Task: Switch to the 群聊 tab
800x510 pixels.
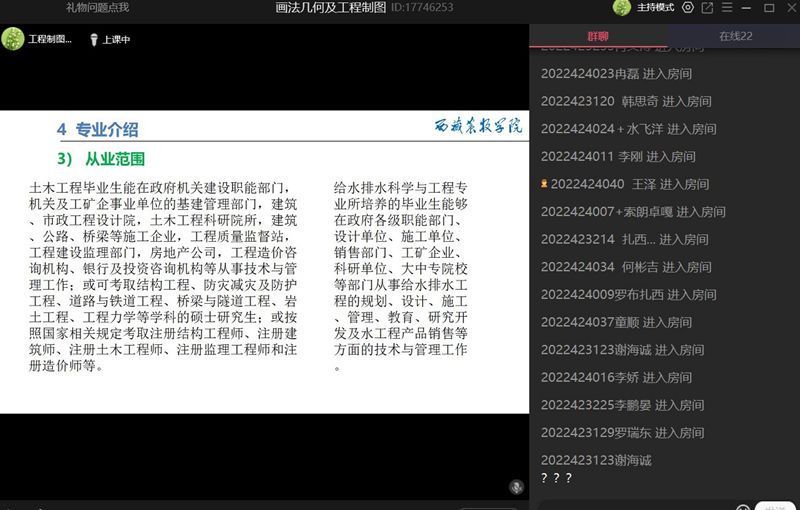Action: 597,36
